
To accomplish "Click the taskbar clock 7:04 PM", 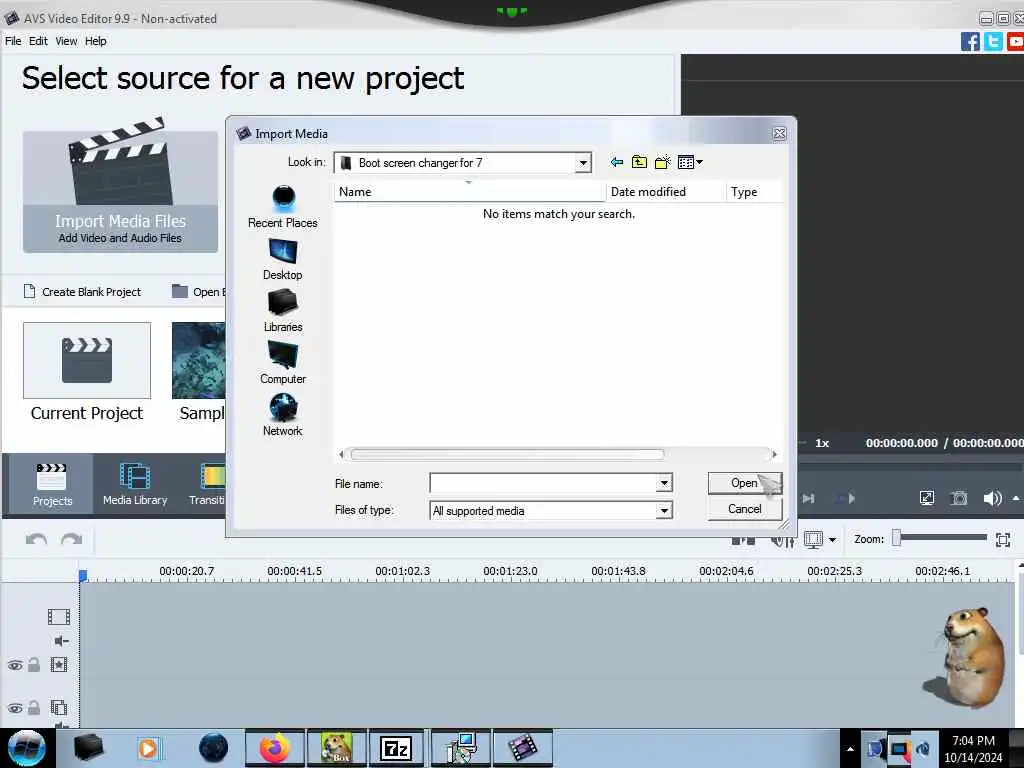I will click(973, 741).
